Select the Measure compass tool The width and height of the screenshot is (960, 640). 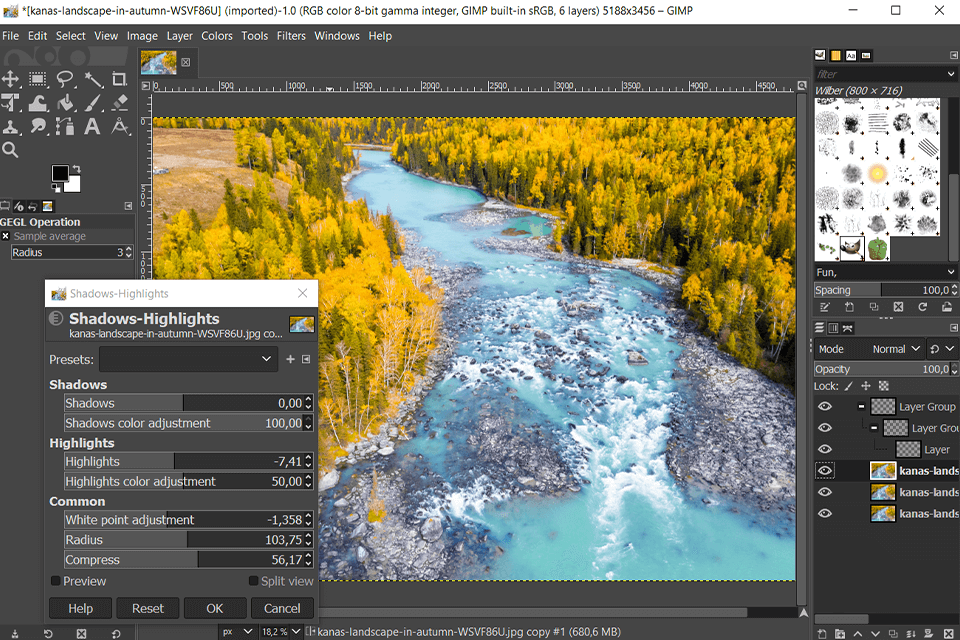pyautogui.click(x=120, y=127)
